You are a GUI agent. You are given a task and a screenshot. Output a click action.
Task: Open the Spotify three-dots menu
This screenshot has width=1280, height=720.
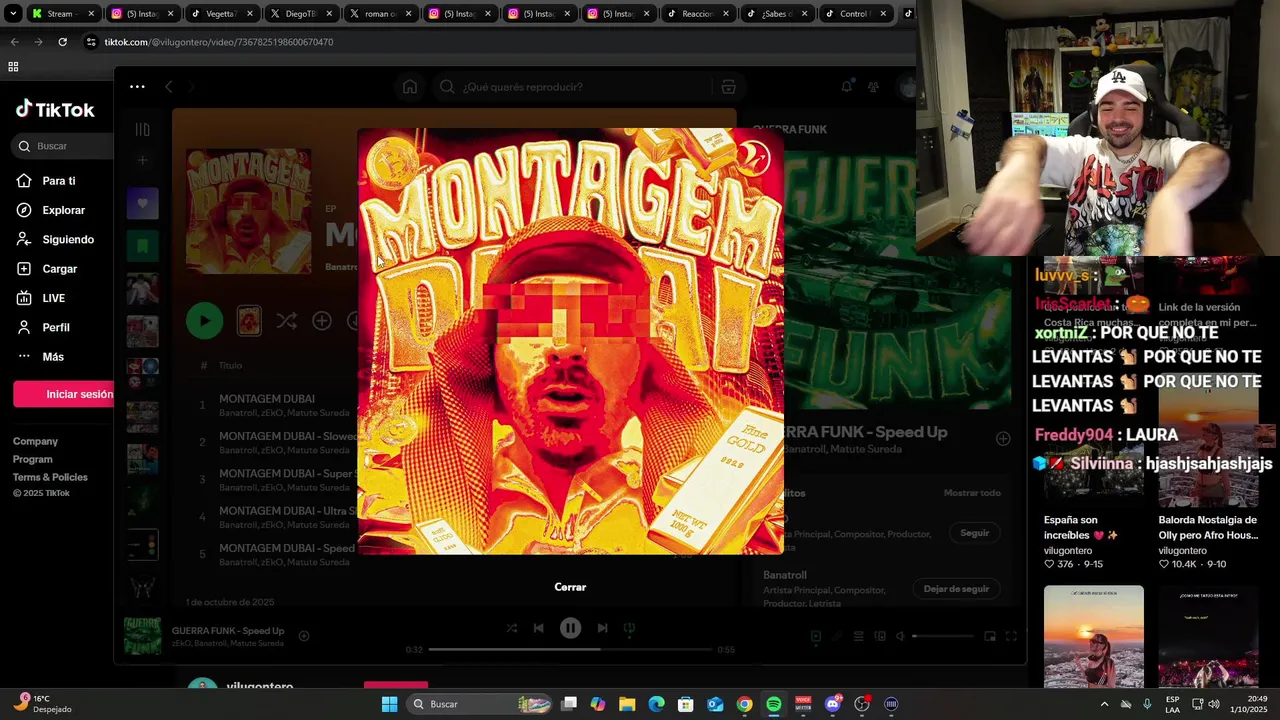[137, 87]
